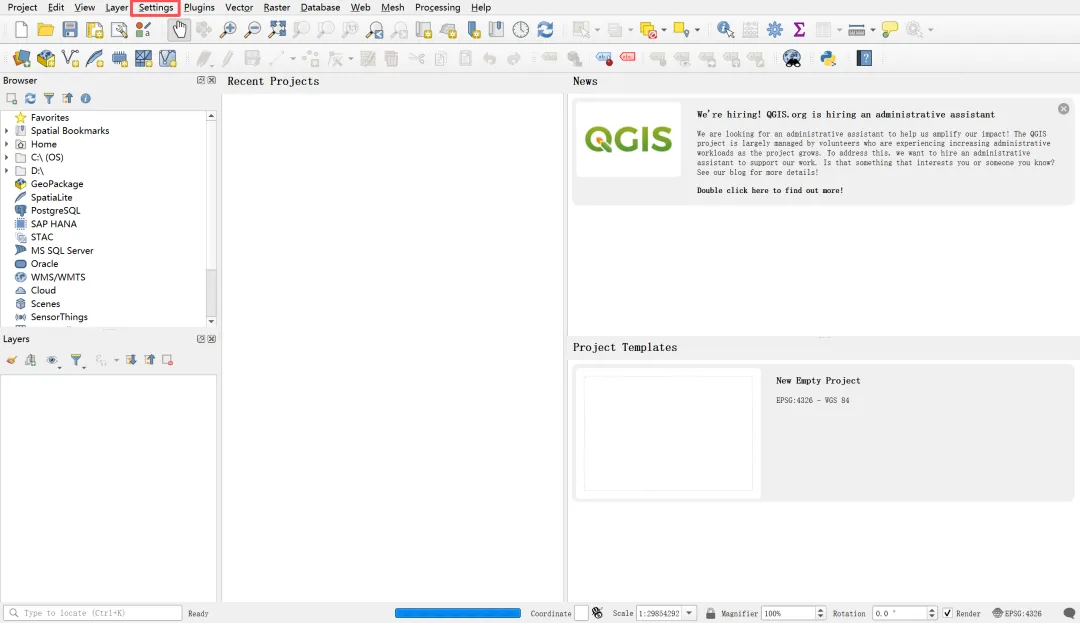Click the New SpatiaLite Layer feather icon
The image size is (1080, 623).
point(95,59)
